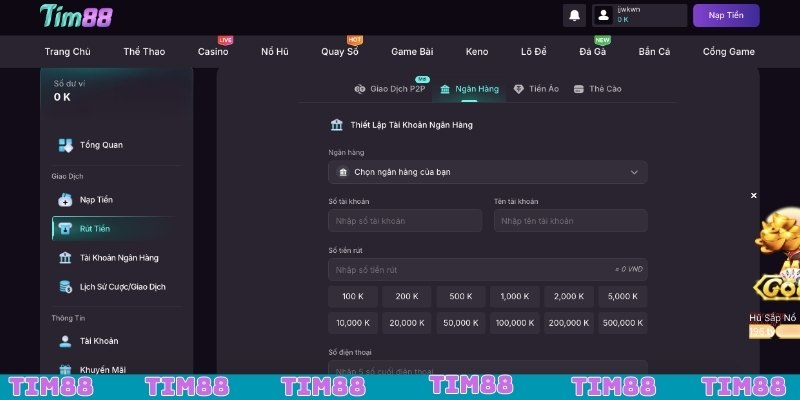Open the Thể Thao menu
Viewport: 800px width, 400px height.
click(144, 51)
